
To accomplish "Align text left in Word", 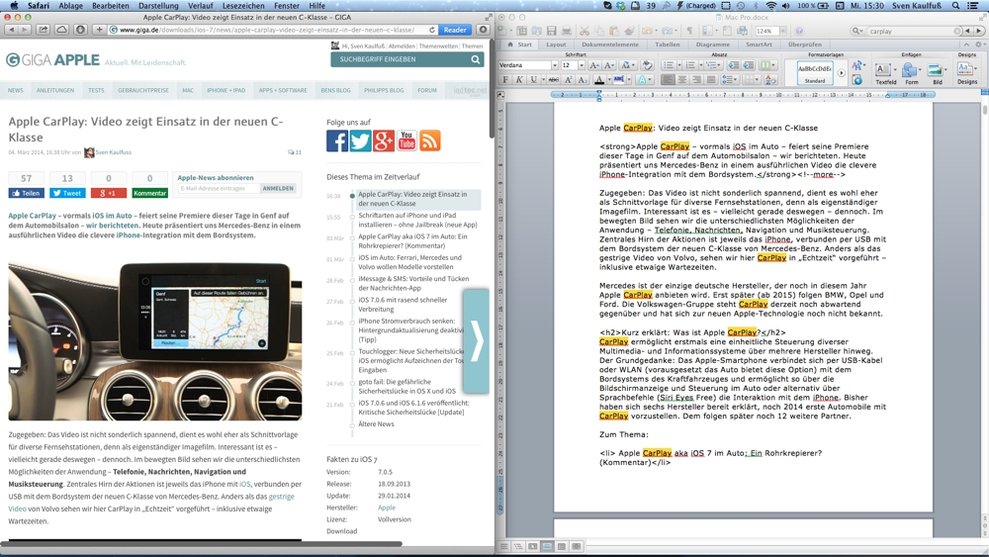I will click(x=668, y=79).
